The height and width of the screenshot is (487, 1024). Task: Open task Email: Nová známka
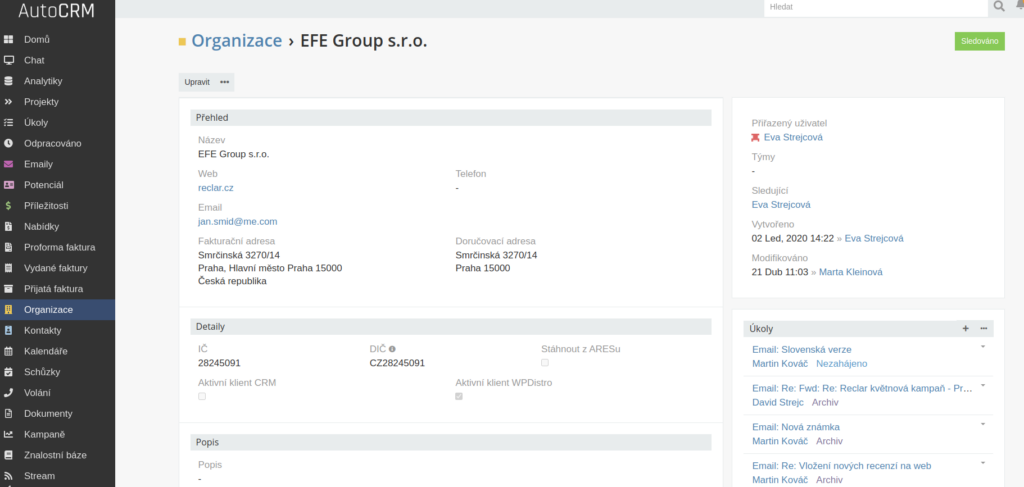click(x=795, y=427)
